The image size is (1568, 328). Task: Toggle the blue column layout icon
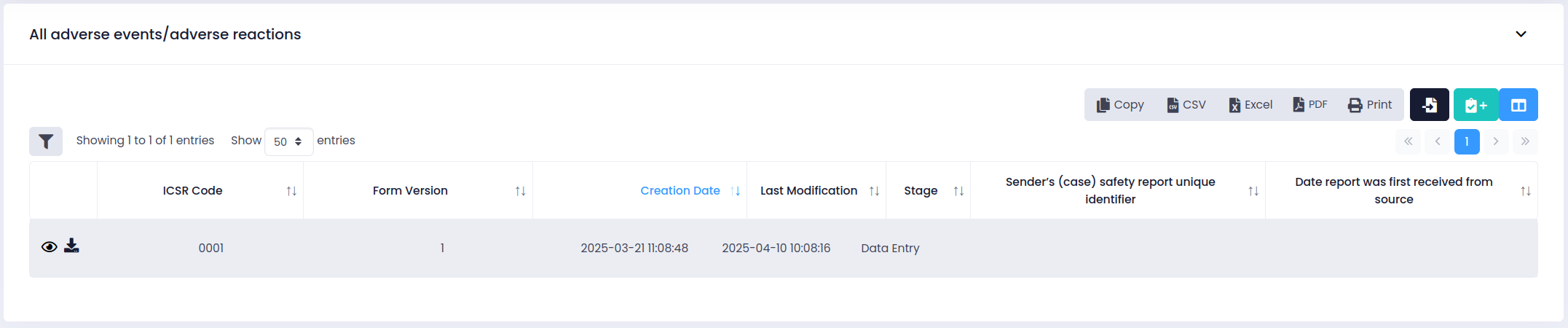[1518, 105]
